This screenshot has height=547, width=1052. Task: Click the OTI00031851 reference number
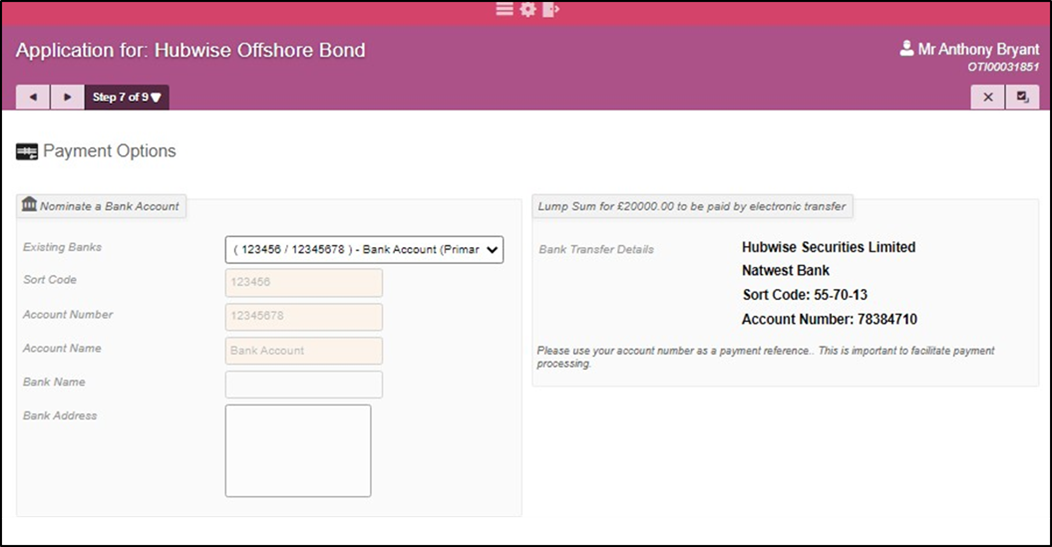click(1003, 67)
